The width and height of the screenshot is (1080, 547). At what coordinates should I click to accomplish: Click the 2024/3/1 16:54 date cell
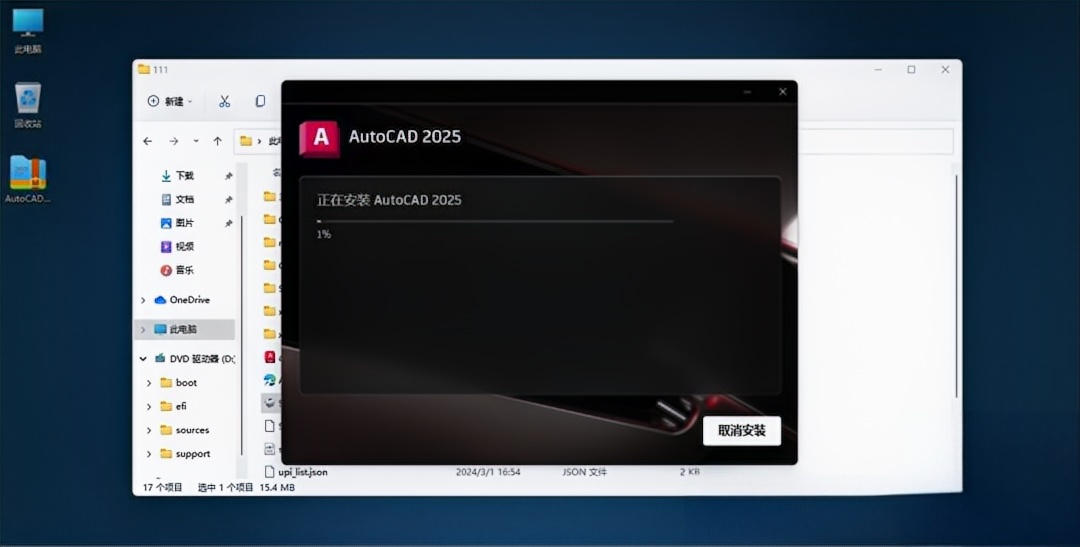click(x=488, y=472)
